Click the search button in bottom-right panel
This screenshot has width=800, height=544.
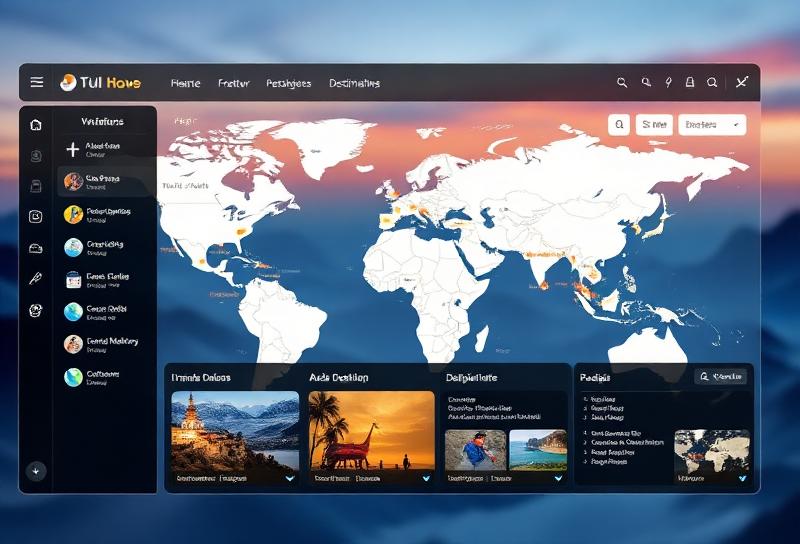point(720,377)
